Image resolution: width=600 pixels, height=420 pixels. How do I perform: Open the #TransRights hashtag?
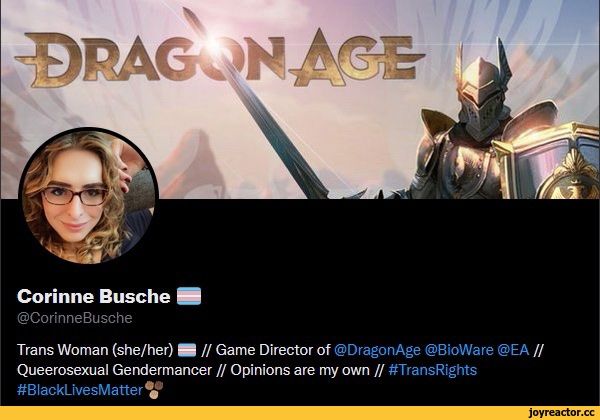pyautogui.click(x=432, y=370)
